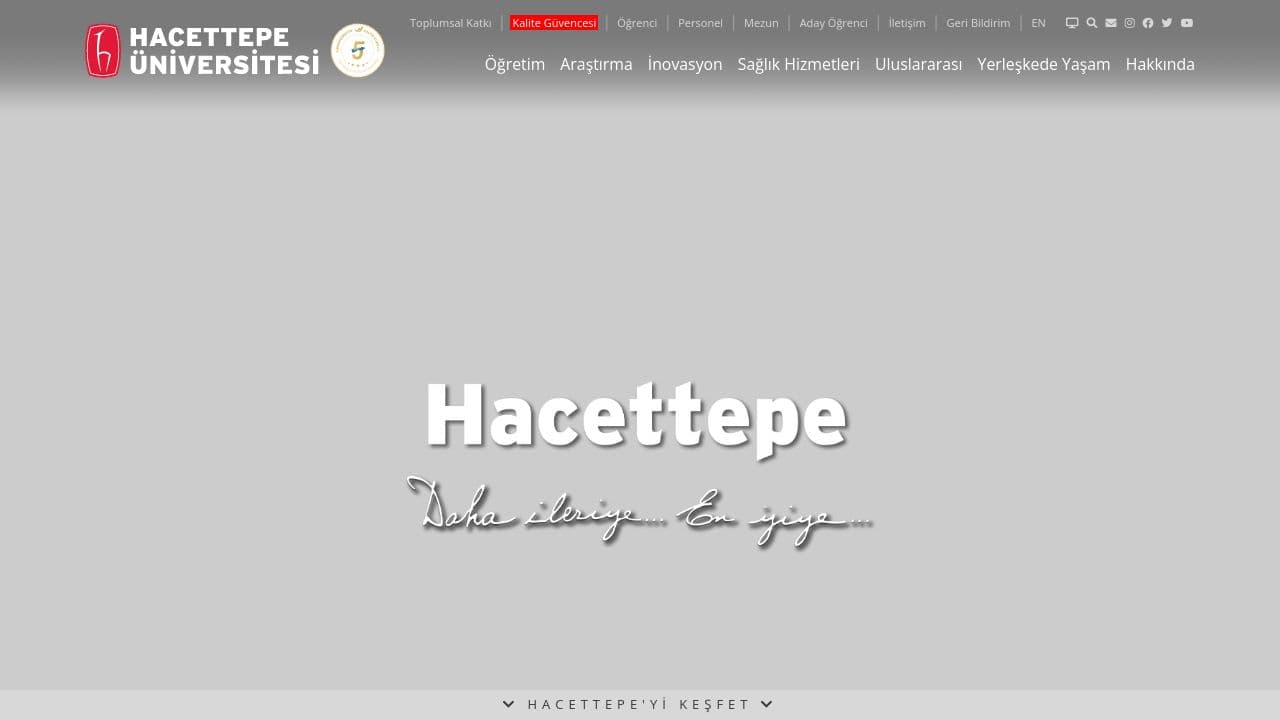
Task: Open the Hakkında menu item
Action: (x=1160, y=64)
